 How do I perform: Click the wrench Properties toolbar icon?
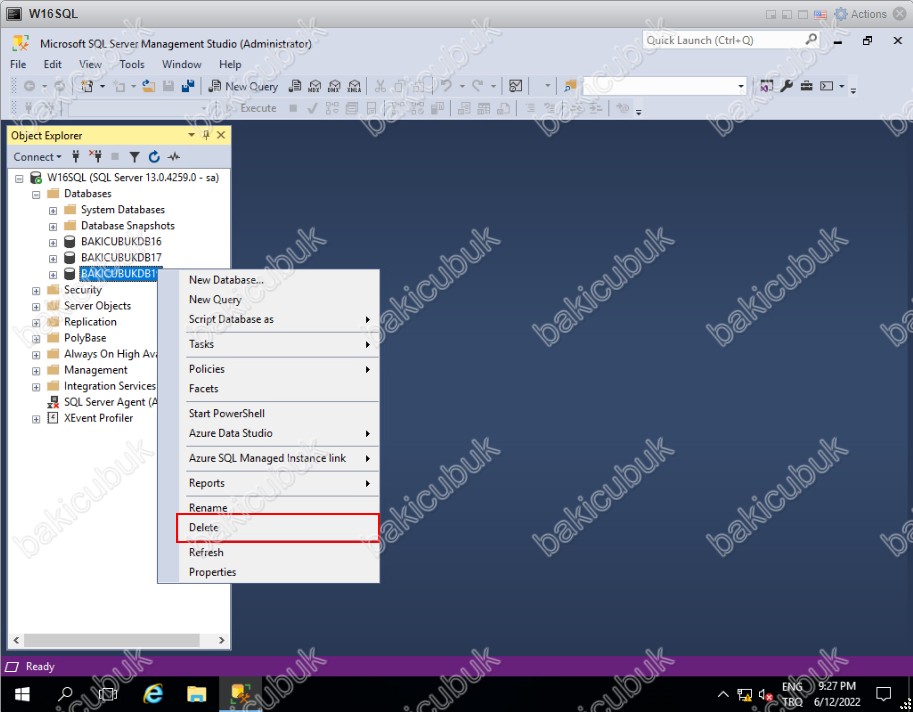[787, 86]
